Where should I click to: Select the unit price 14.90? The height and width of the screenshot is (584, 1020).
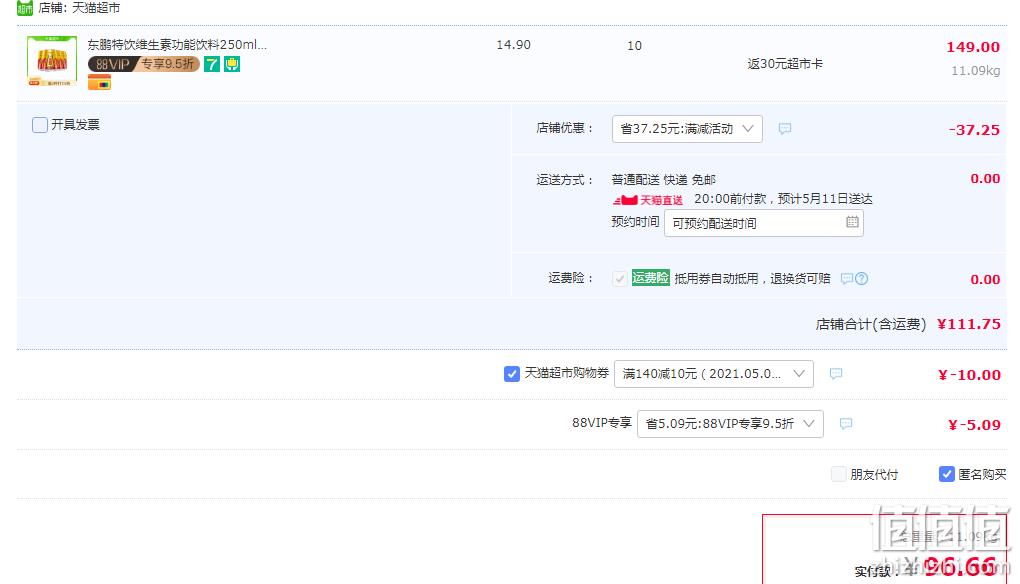click(513, 45)
